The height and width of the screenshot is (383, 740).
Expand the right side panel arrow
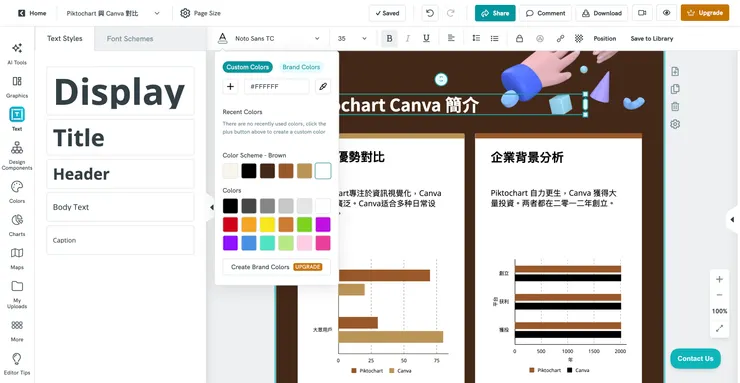coord(732,219)
